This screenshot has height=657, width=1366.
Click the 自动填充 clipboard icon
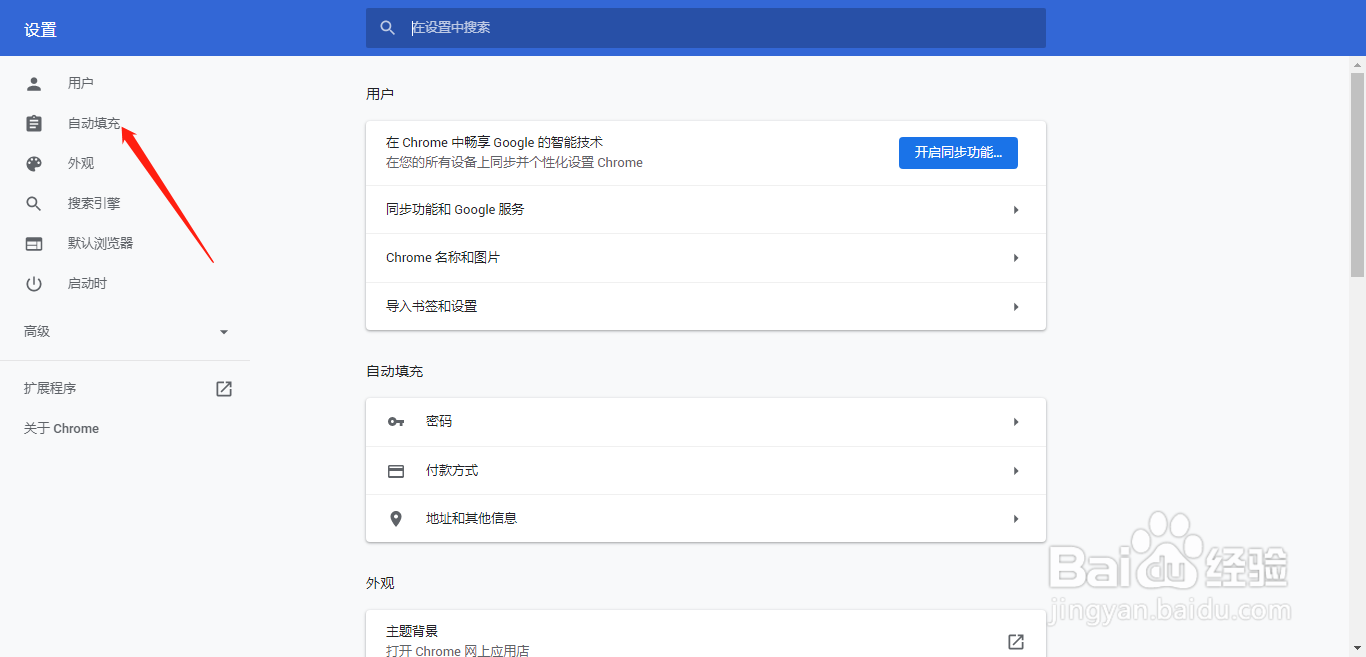pos(33,123)
